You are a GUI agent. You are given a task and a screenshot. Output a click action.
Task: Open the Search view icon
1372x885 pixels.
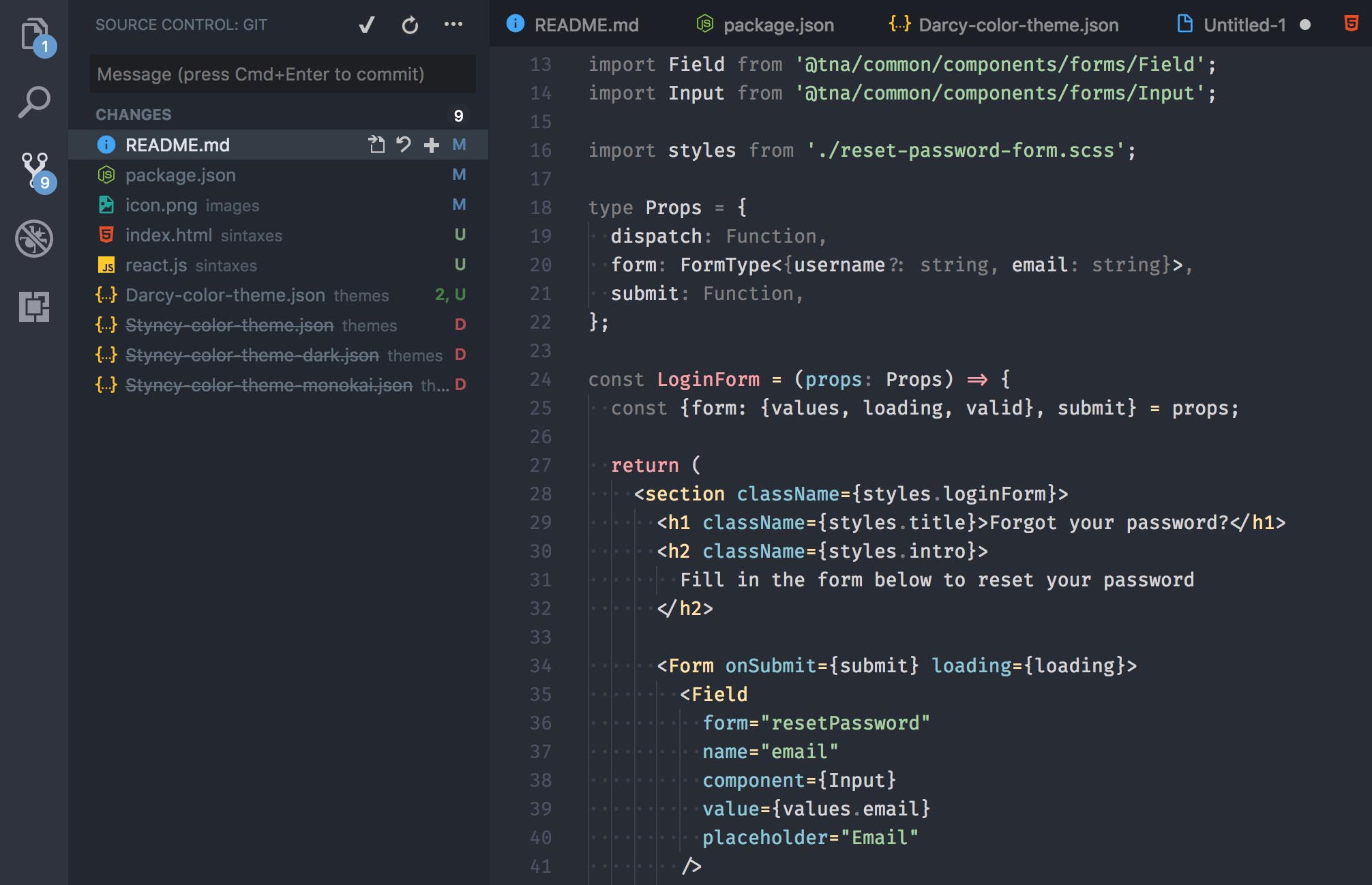click(34, 102)
